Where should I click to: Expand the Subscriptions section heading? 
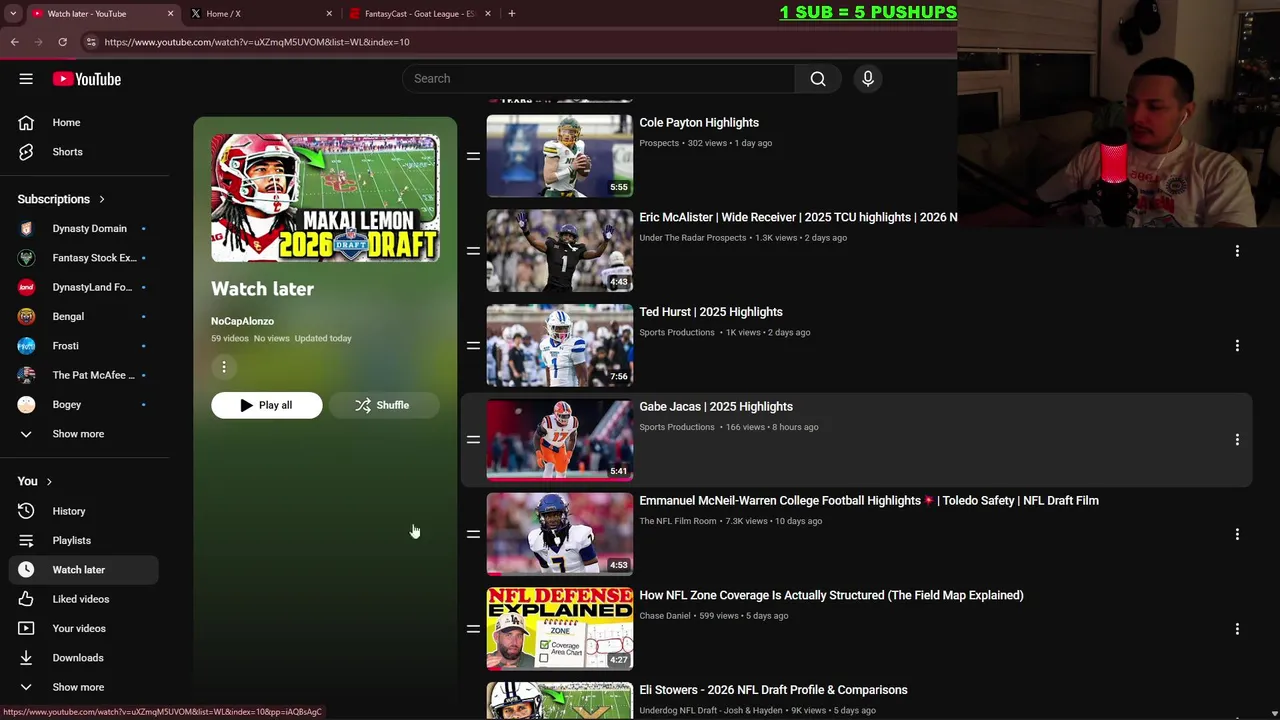(61, 199)
